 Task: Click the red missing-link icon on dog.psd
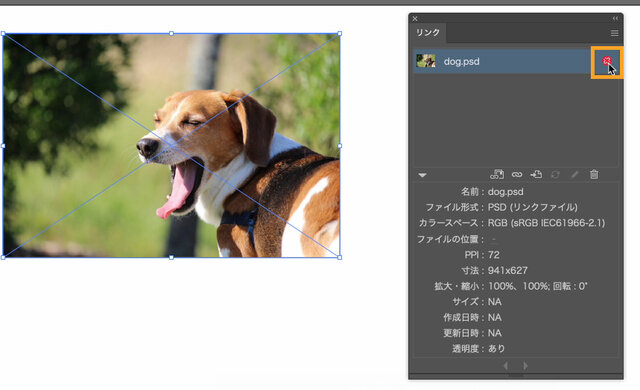607,61
